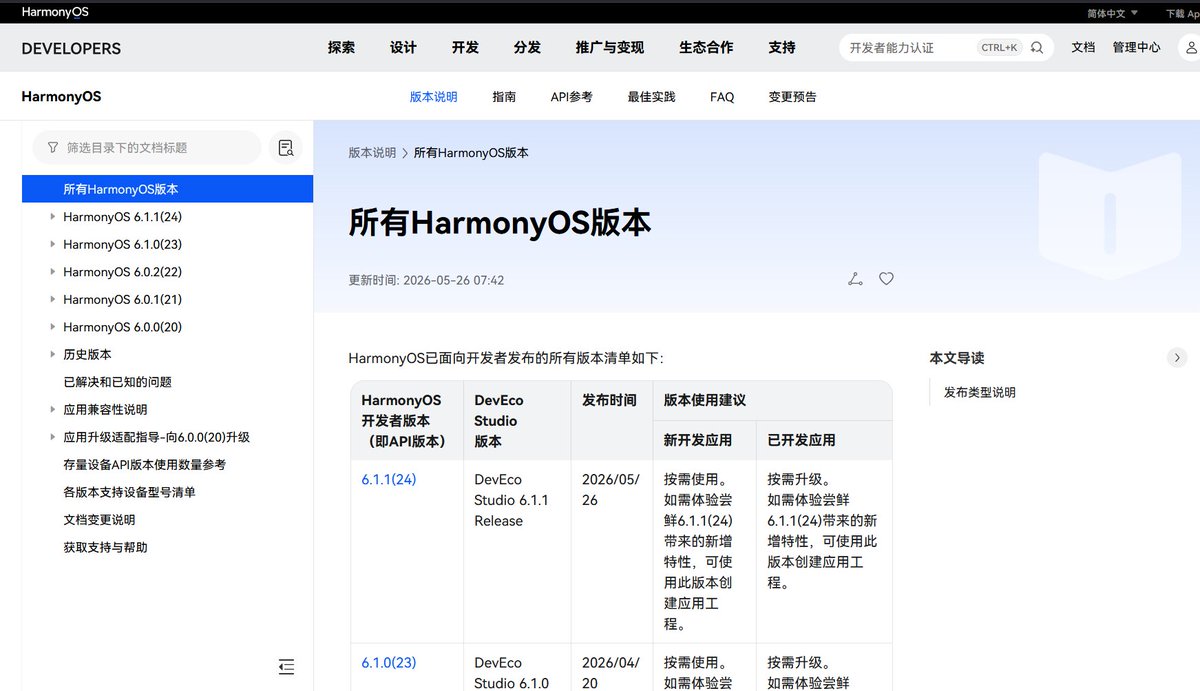Switch to the 指南 tab
Image resolution: width=1200 pixels, height=691 pixels.
point(504,97)
